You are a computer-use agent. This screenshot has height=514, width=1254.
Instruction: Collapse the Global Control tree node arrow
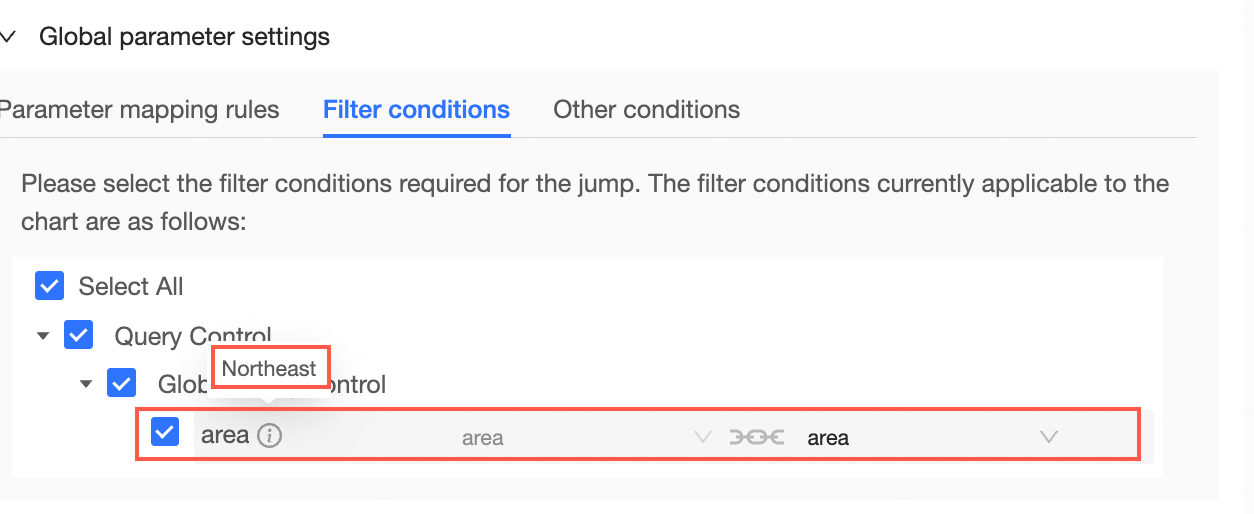[87, 383]
